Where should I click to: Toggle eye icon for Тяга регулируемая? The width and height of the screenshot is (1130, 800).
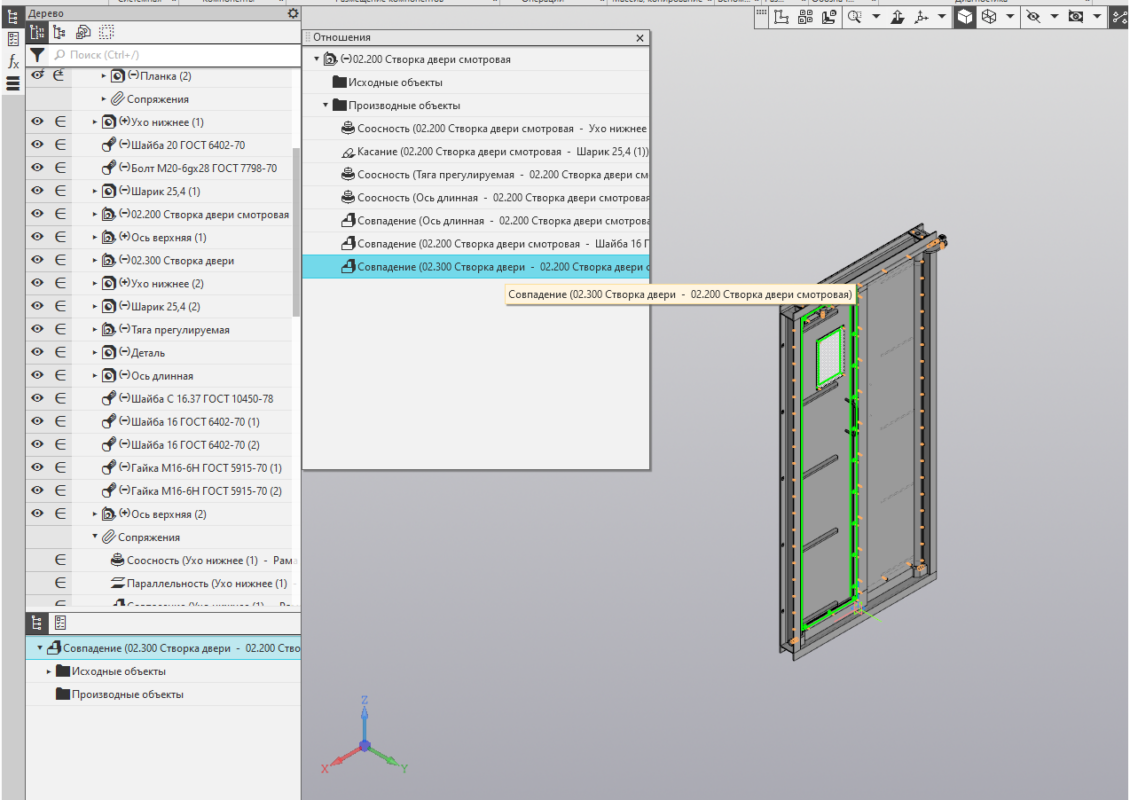(37, 329)
